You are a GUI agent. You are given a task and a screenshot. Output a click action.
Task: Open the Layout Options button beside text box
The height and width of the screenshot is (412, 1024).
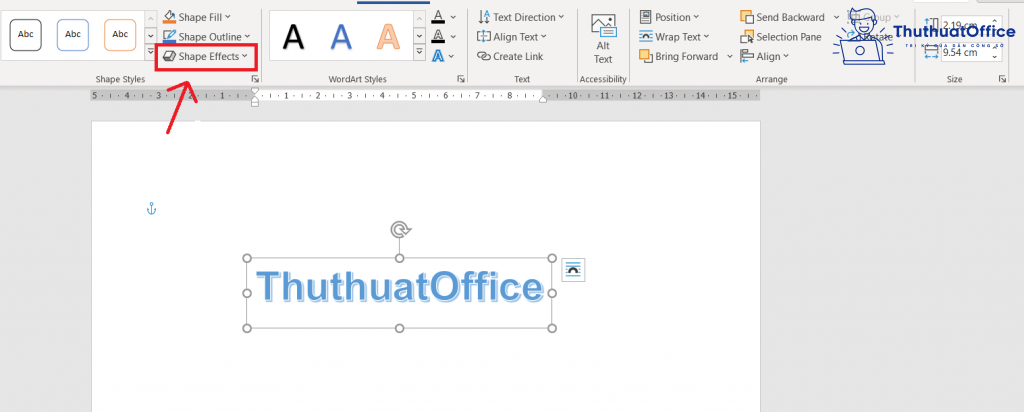573,270
